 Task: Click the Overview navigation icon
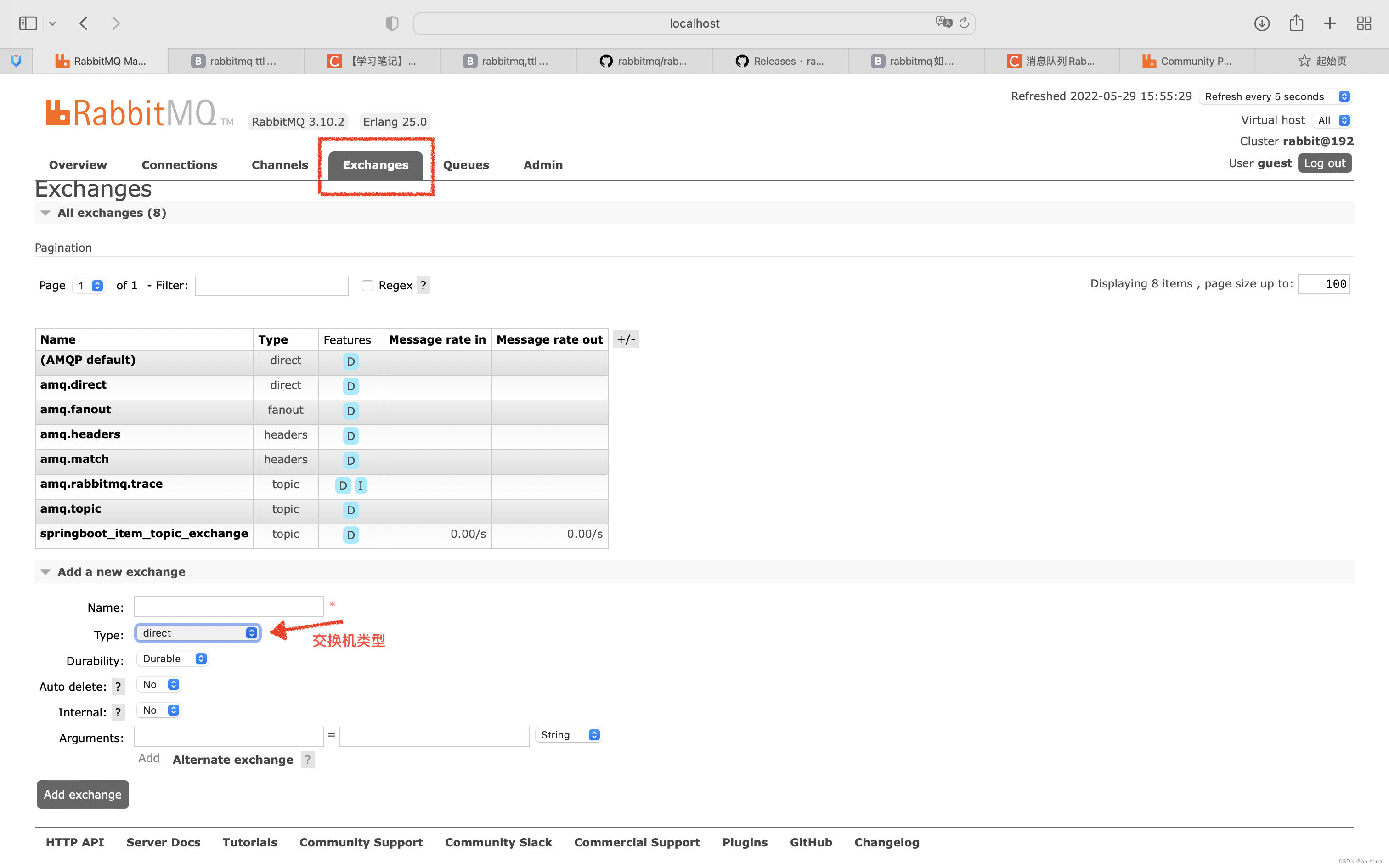pyautogui.click(x=78, y=164)
